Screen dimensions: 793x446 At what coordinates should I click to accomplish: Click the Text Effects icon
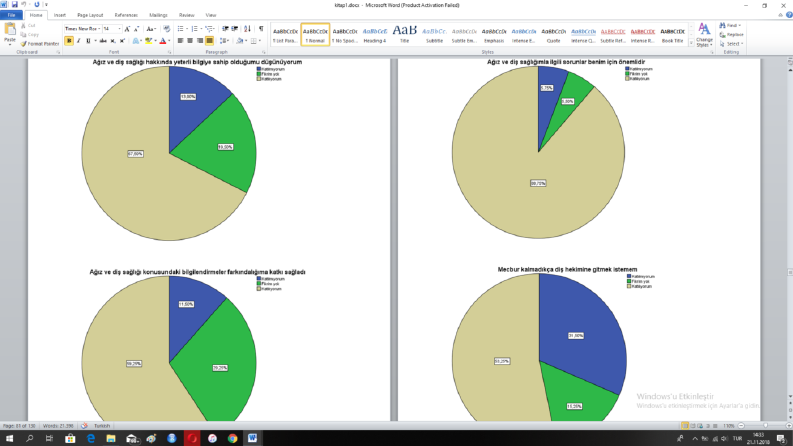click(x=136, y=41)
